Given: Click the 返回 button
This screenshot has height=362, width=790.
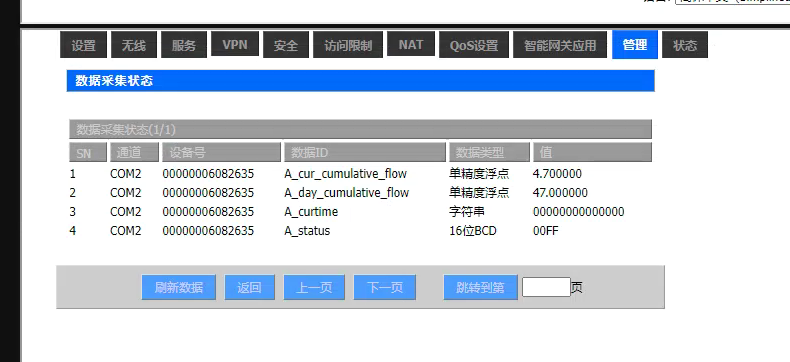Looking at the screenshot, I should click(249, 287).
